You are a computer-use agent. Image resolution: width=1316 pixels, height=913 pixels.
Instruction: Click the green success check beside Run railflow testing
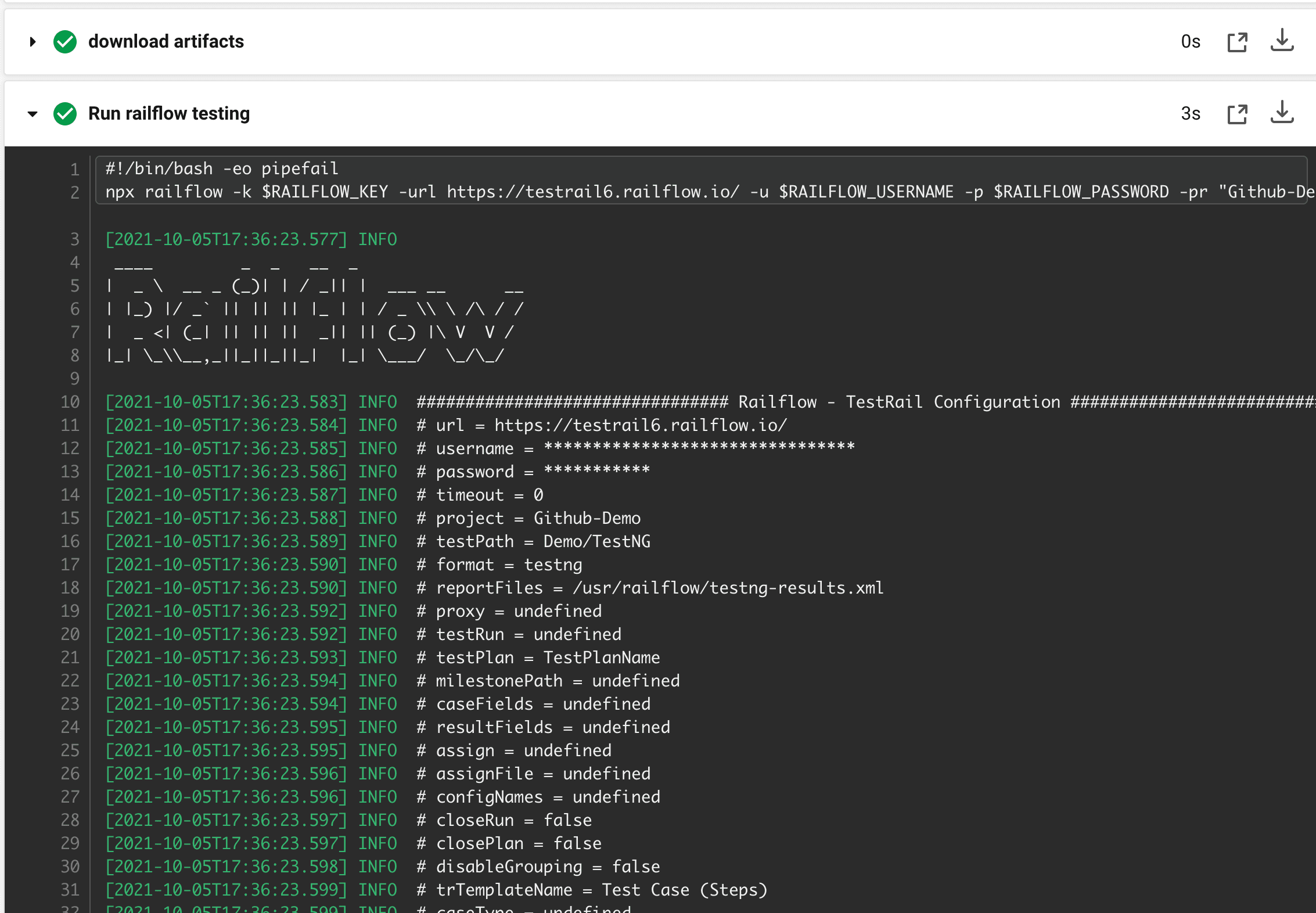pos(65,114)
